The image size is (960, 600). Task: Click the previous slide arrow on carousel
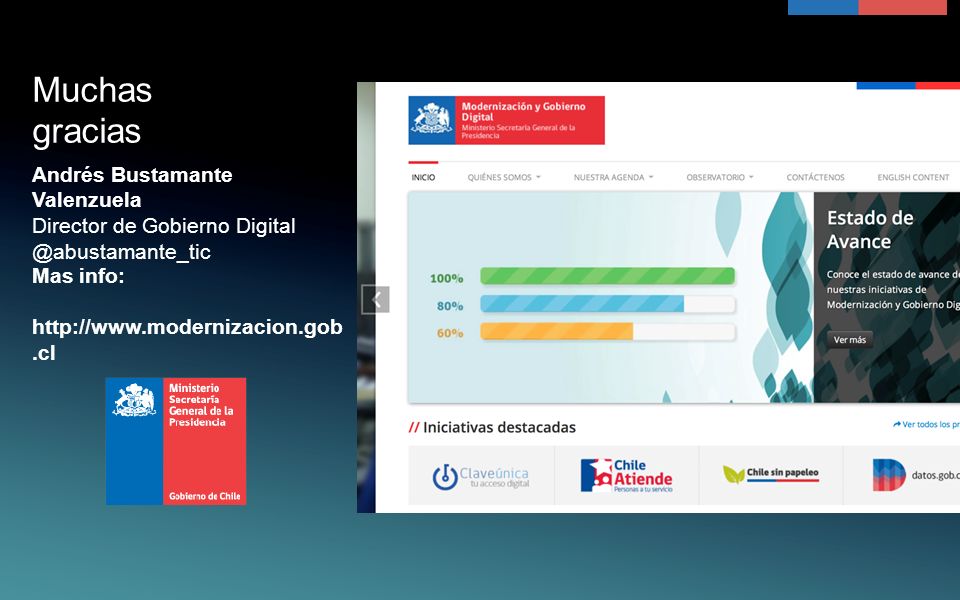[375, 299]
